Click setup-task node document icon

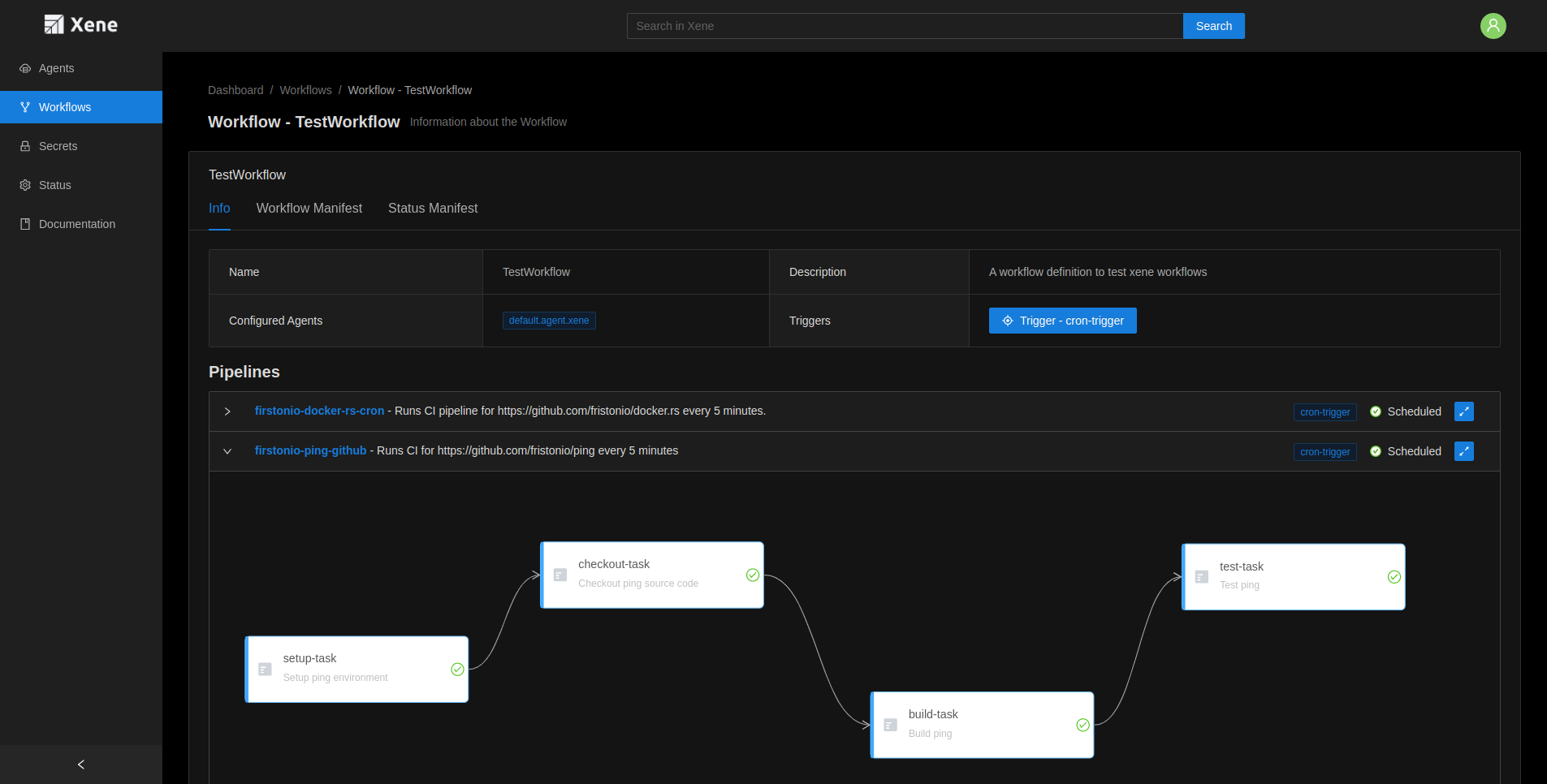point(265,669)
